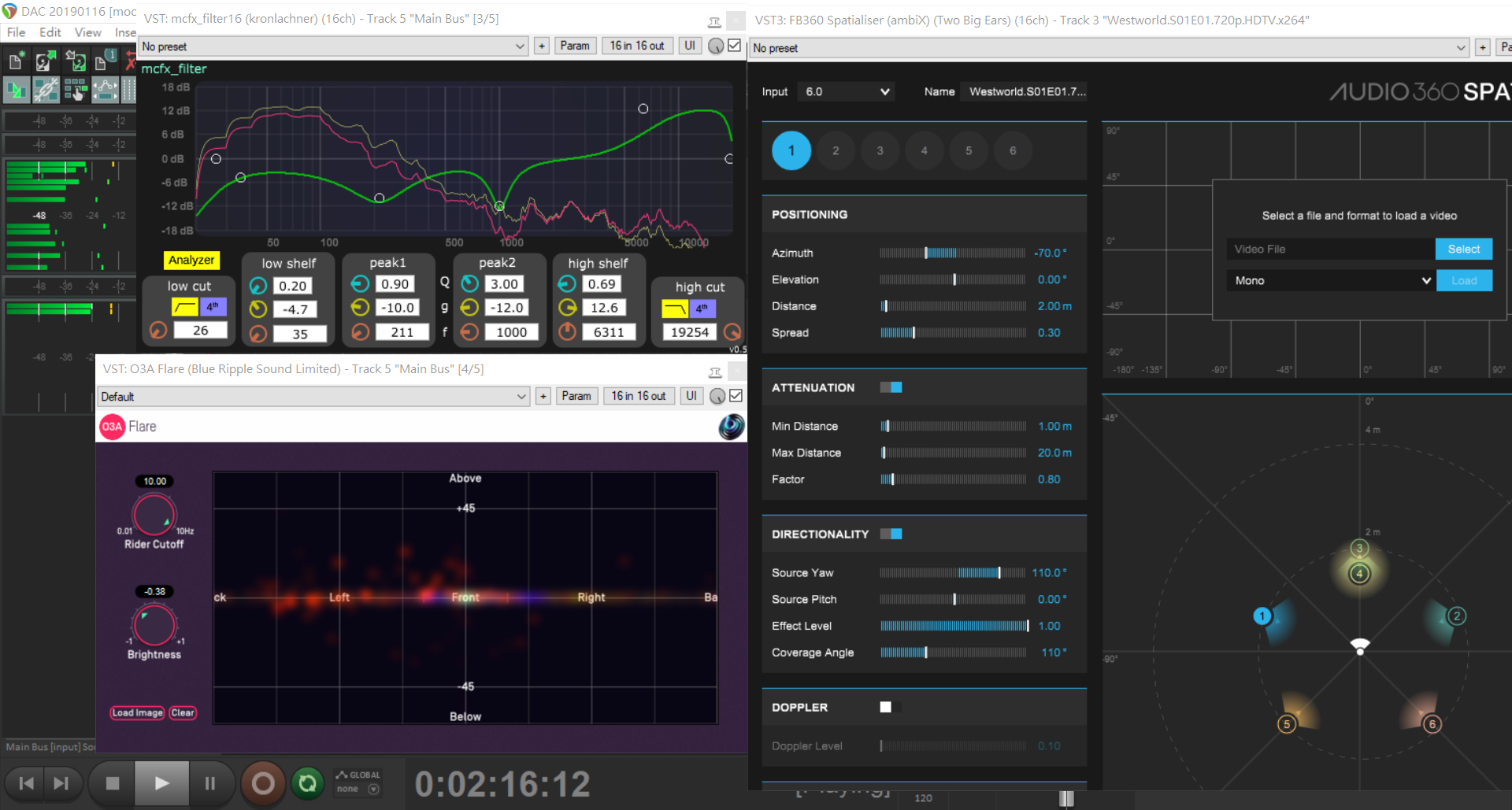Start playback with the Play button

[161, 783]
